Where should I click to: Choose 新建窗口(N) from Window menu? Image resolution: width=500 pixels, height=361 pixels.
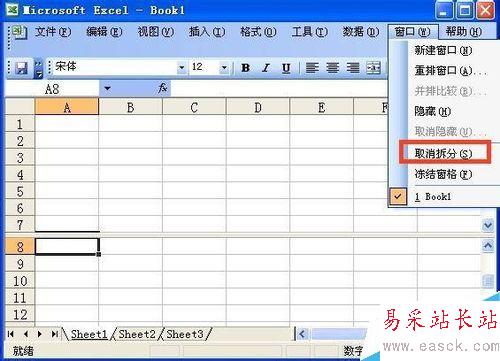tap(443, 51)
